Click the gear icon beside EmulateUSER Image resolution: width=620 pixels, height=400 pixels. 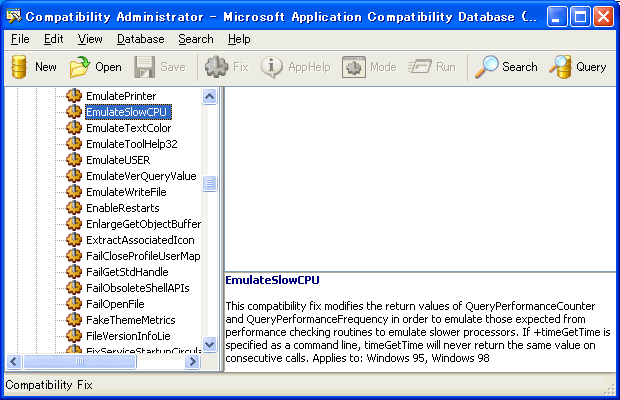coord(74,160)
